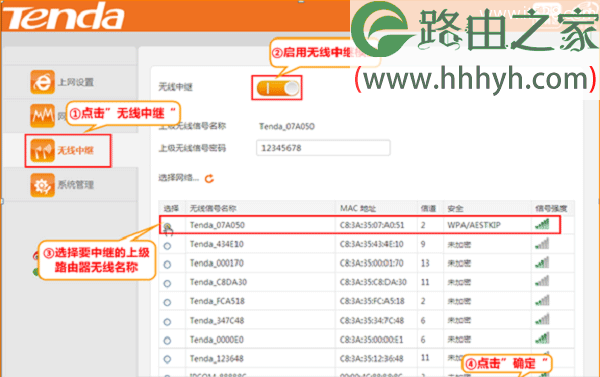Click the 无线信号名称 column header

(x=213, y=209)
